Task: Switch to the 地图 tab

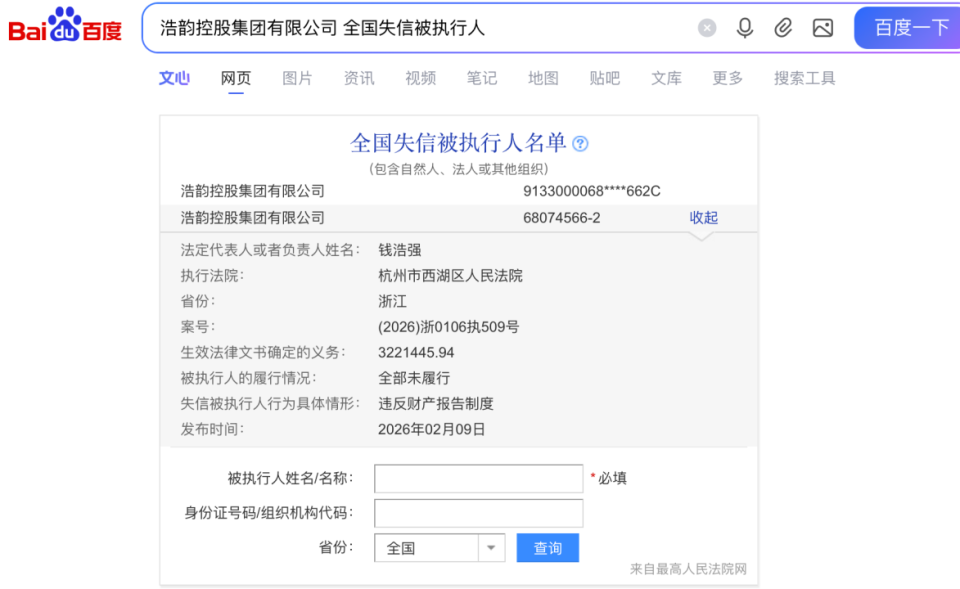Action: 543,78
